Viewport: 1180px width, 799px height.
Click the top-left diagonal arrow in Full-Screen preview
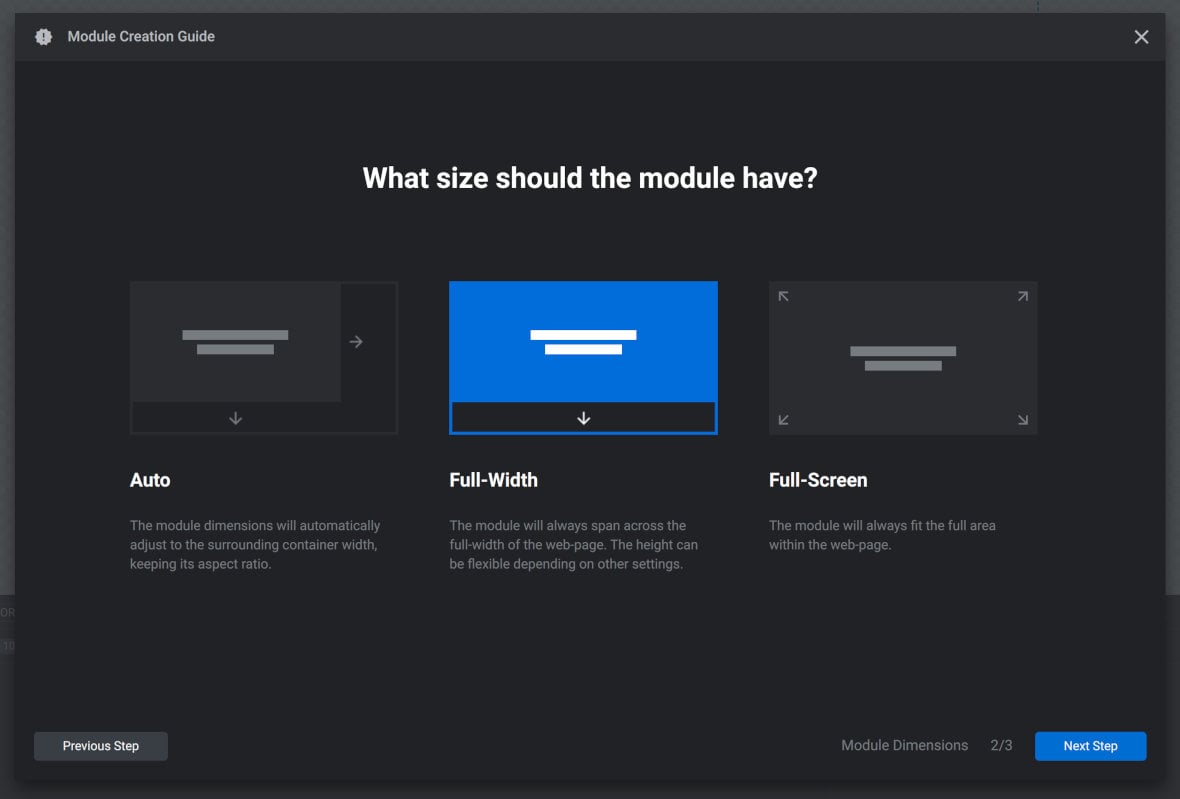tap(782, 295)
